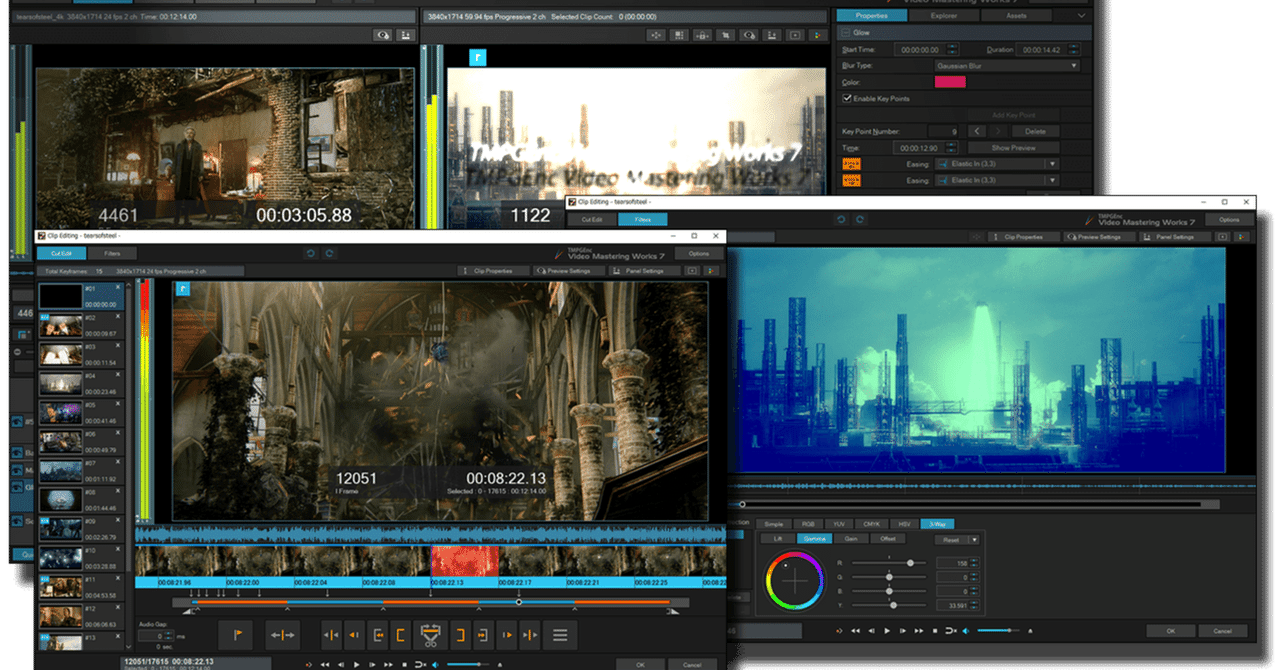Viewport: 1280px width, 670px height.
Task: Click the lock icon in main preview toolbar
Action: tap(702, 35)
